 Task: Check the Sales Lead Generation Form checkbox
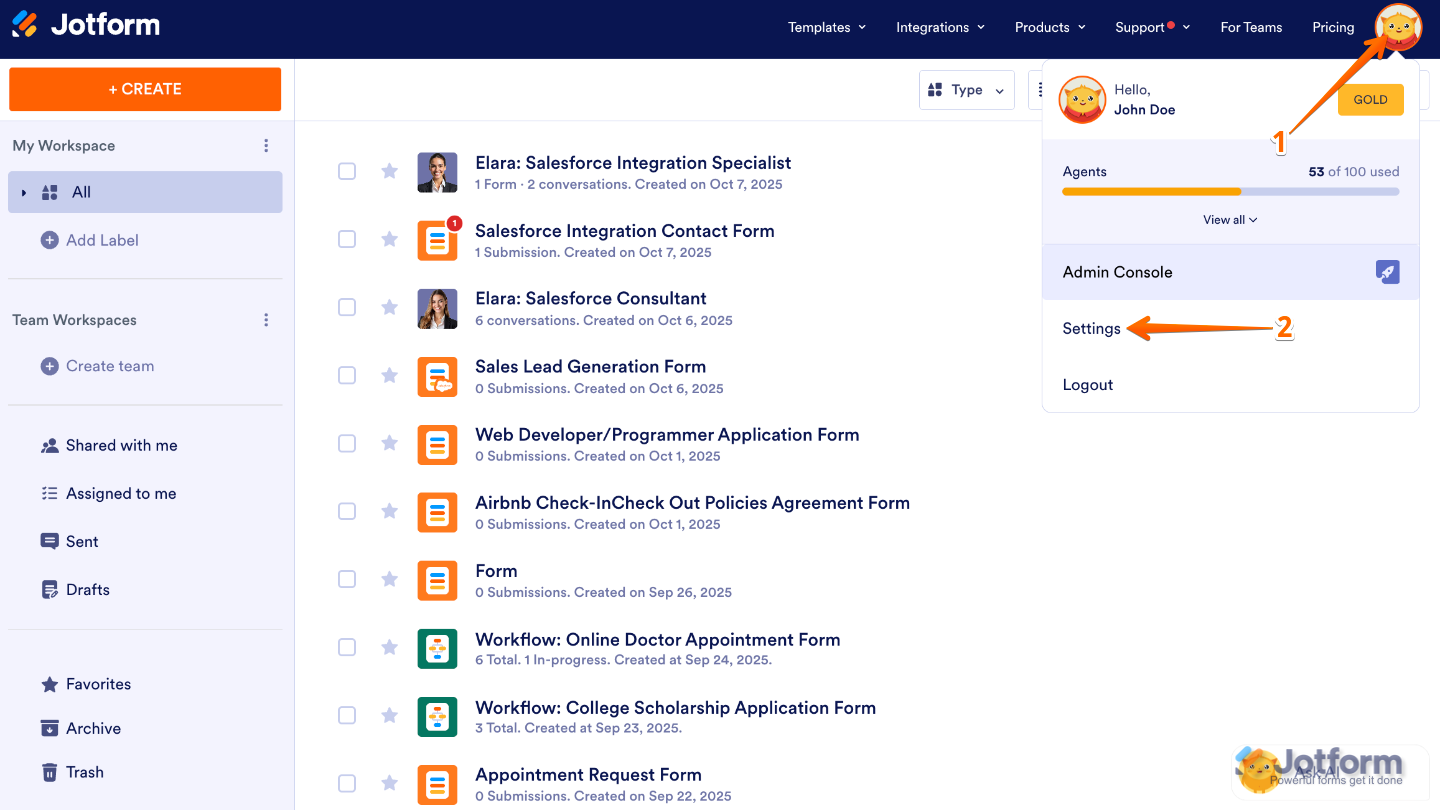[x=347, y=375]
